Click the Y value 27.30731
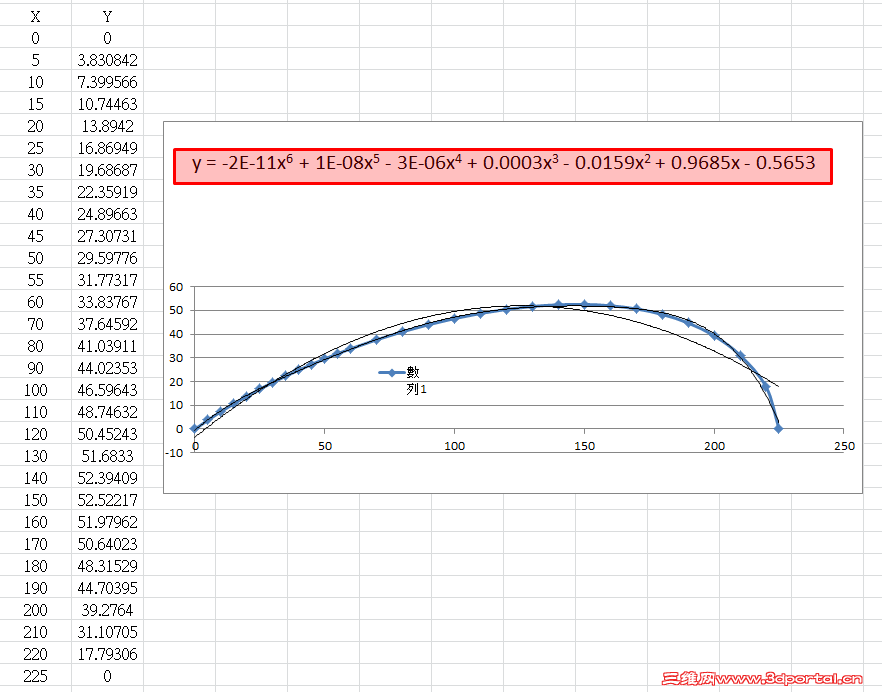 coord(107,236)
